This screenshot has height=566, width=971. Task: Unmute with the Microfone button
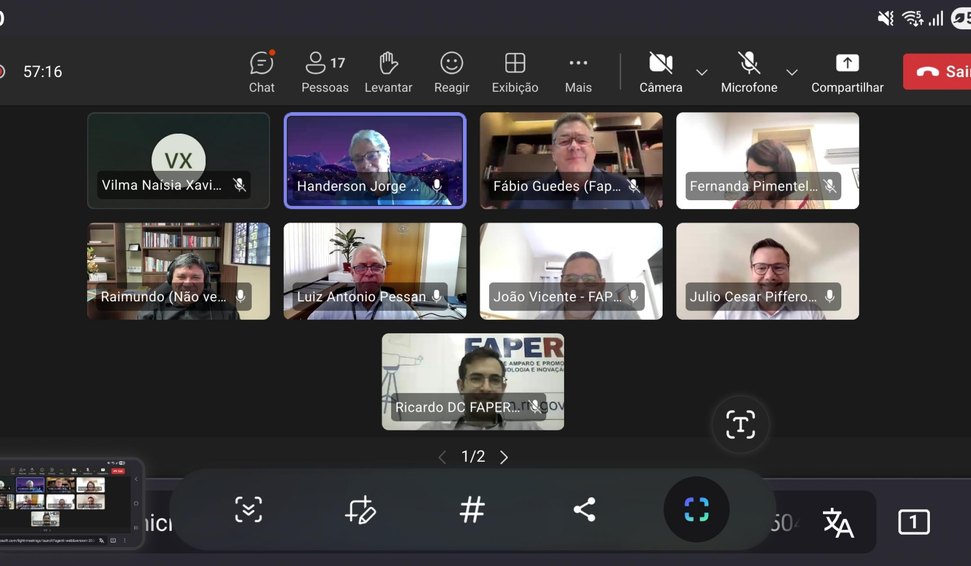tap(749, 72)
